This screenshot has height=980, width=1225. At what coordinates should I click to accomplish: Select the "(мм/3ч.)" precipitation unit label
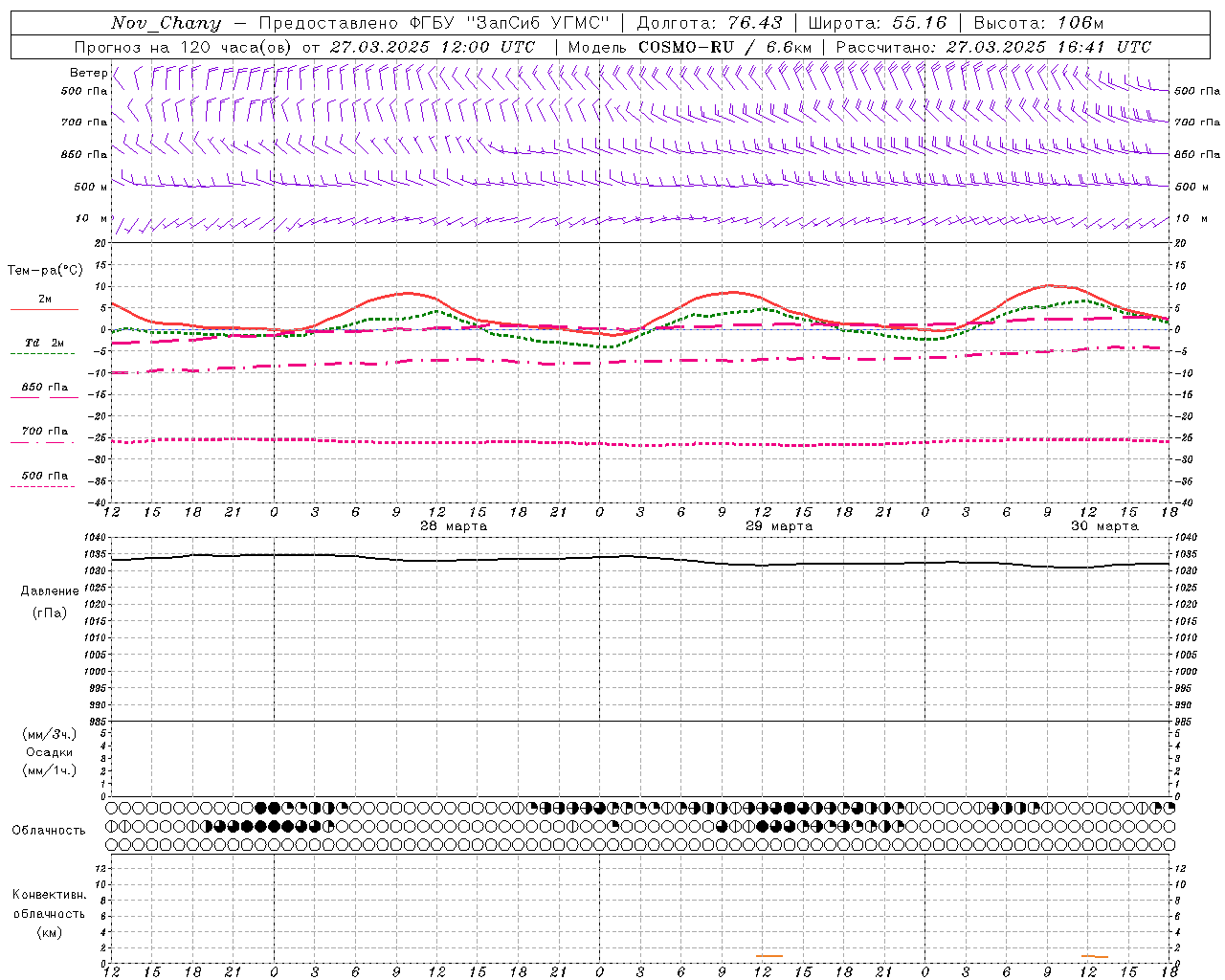click(x=50, y=734)
